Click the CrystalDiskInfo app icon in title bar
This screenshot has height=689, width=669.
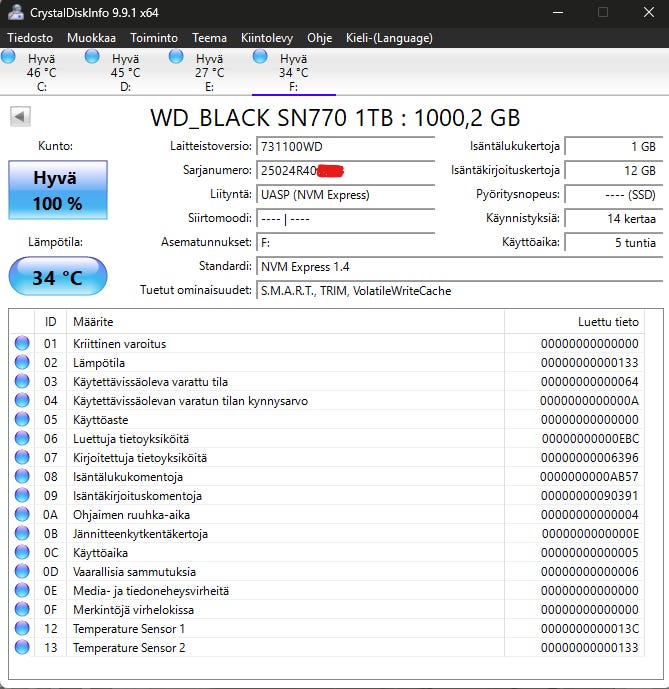pos(16,12)
